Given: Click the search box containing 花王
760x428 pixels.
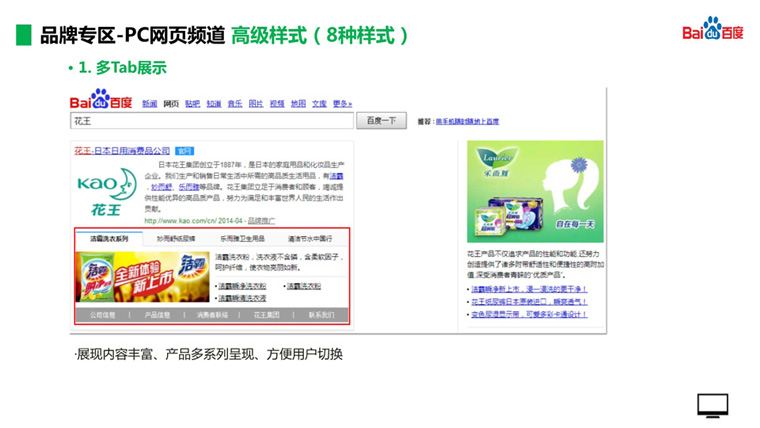Looking at the screenshot, I should (x=212, y=121).
